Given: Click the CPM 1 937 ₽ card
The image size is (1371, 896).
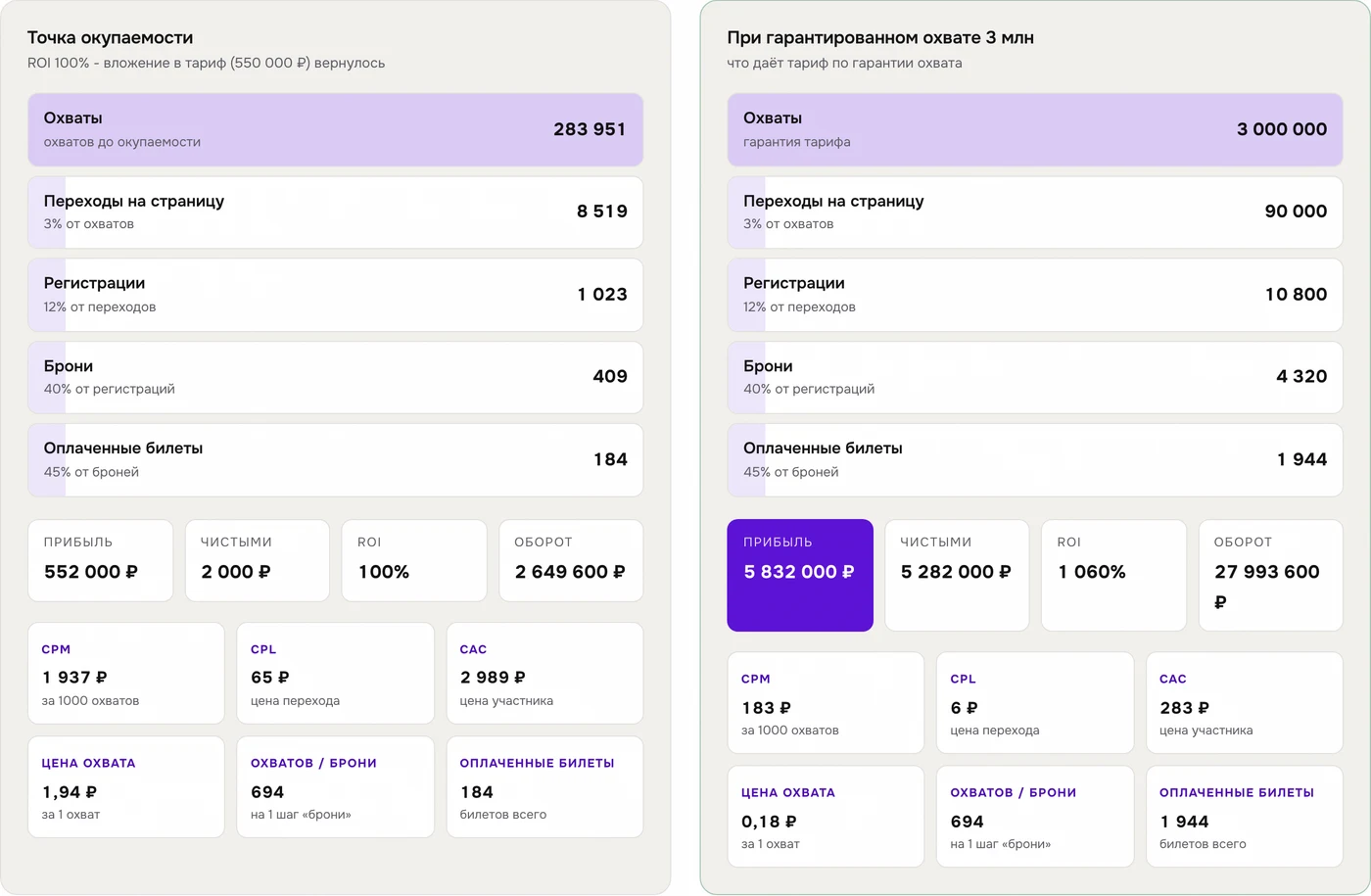Looking at the screenshot, I should click(126, 674).
